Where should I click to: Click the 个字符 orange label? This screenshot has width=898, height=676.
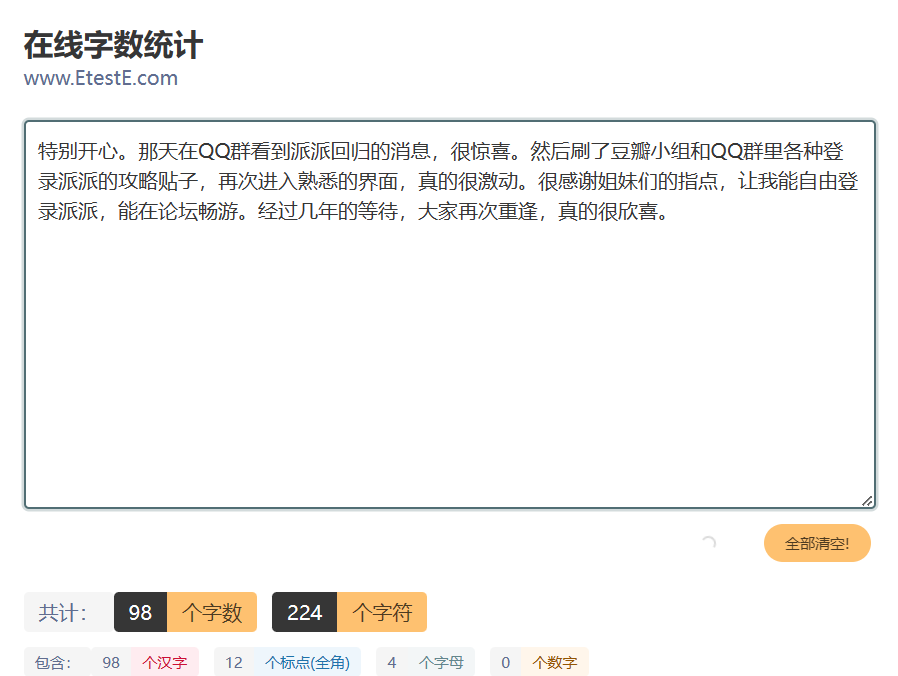pyautogui.click(x=382, y=612)
